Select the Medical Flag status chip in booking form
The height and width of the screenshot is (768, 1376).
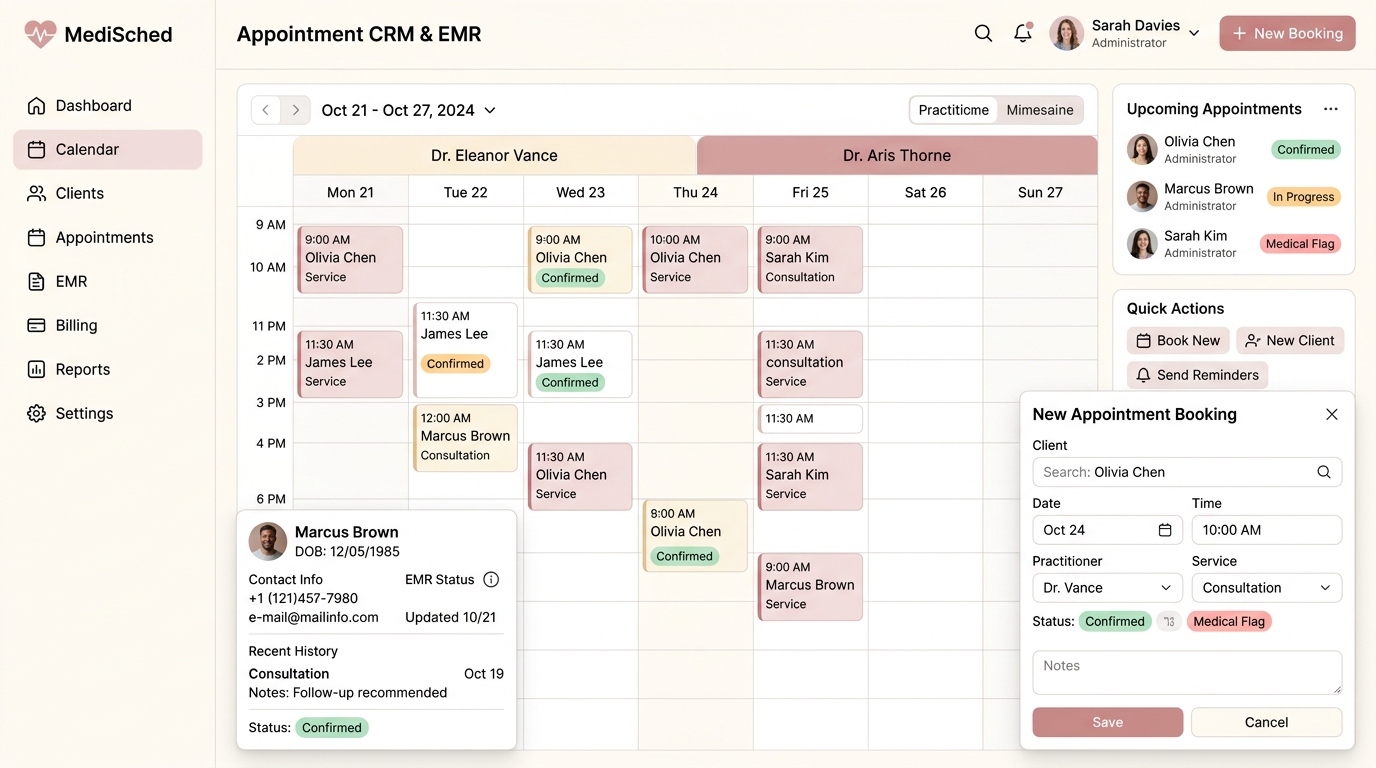pyautogui.click(x=1229, y=622)
